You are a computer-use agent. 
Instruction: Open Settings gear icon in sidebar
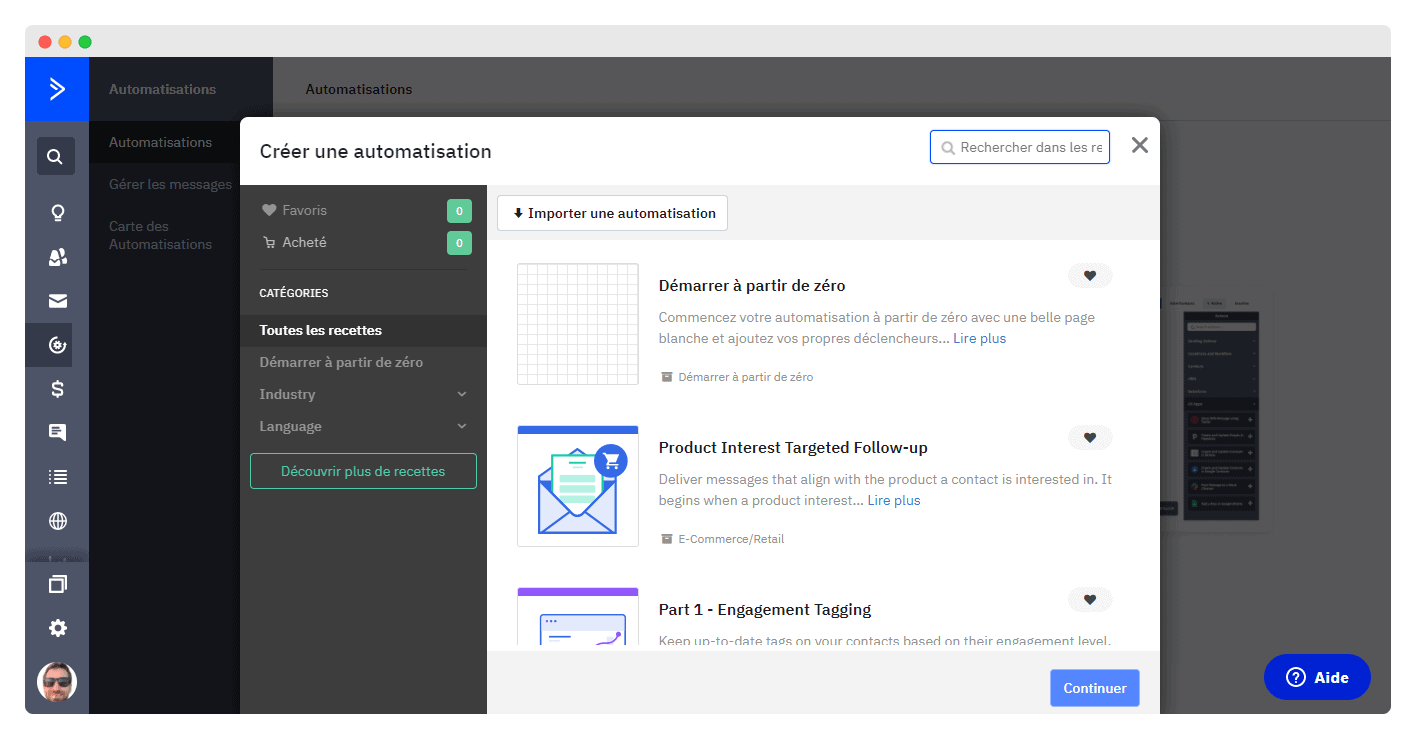[x=58, y=628]
